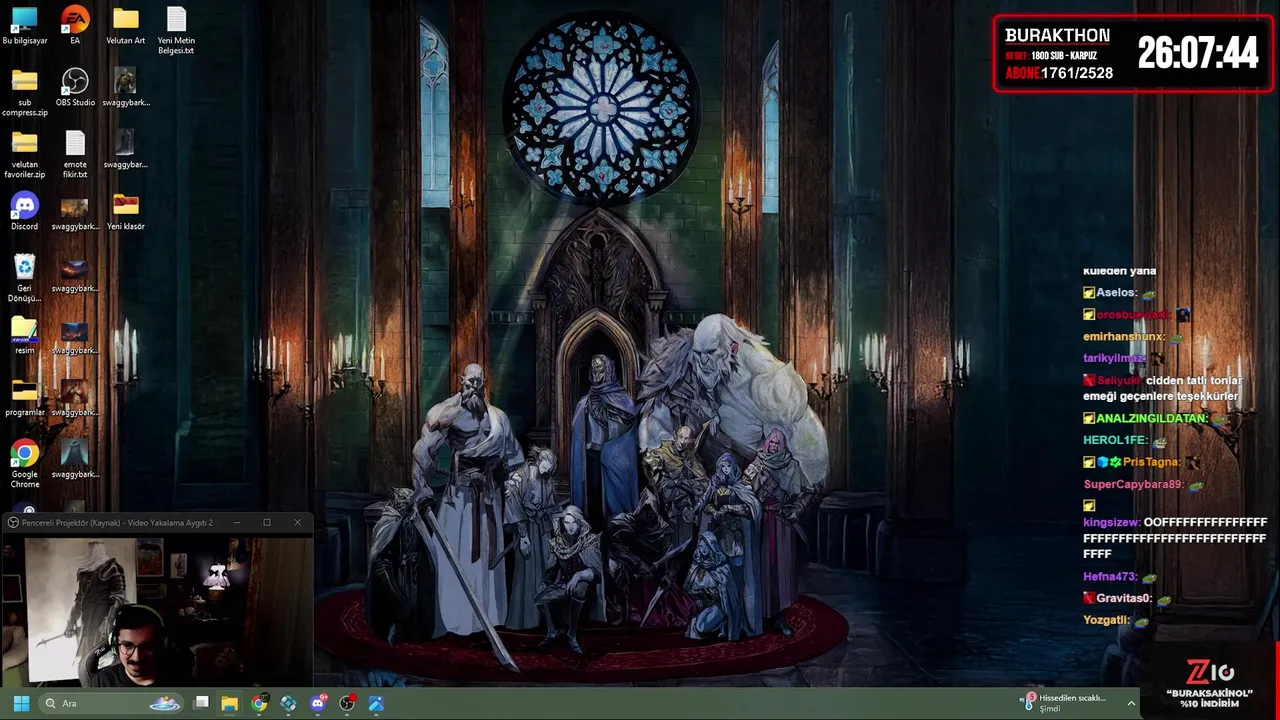The image size is (1280, 720).
Task: Click the Aselos chat username
Action: point(1116,293)
